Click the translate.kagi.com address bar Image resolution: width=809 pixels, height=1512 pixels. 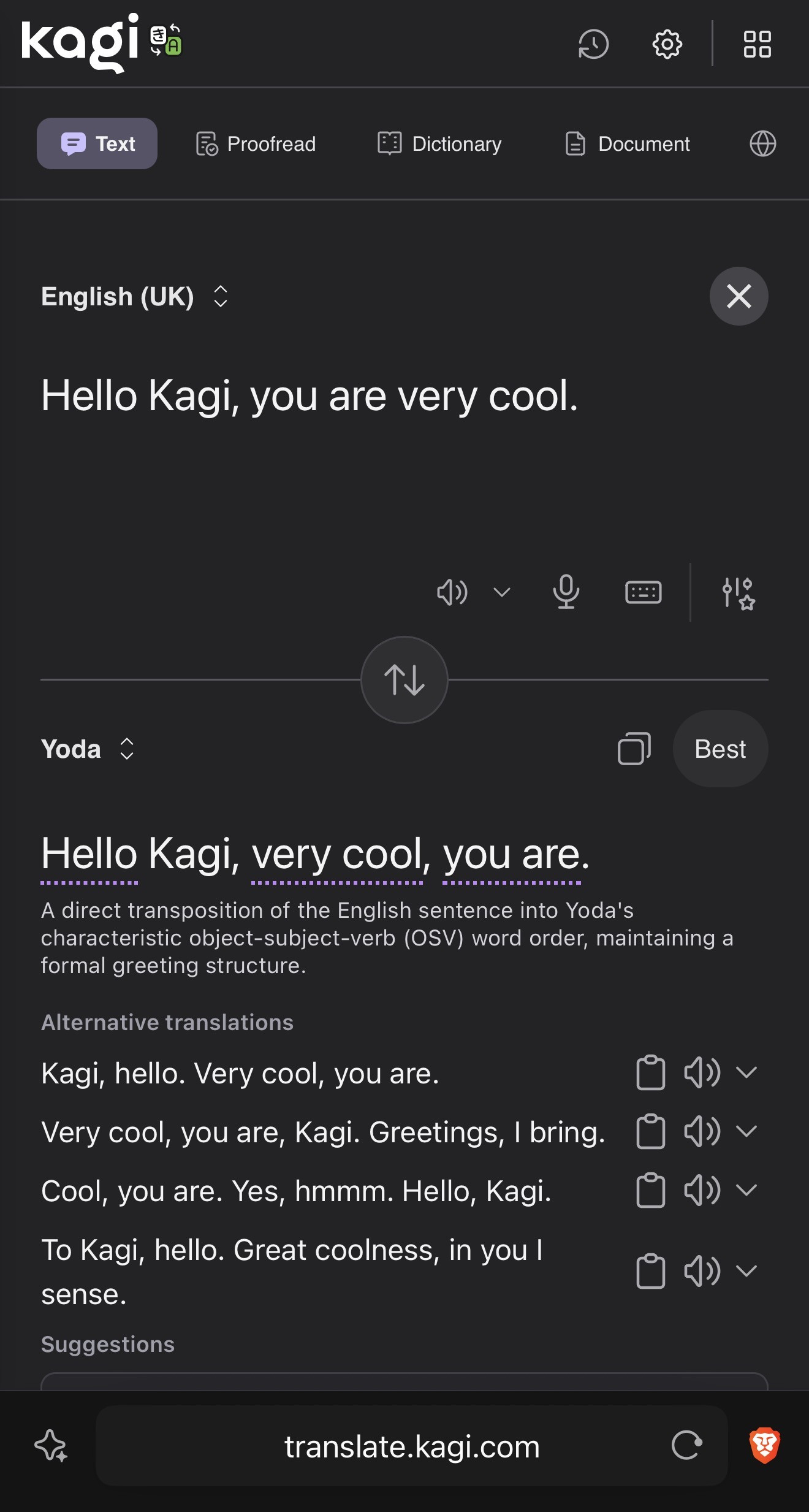pyautogui.click(x=412, y=1446)
